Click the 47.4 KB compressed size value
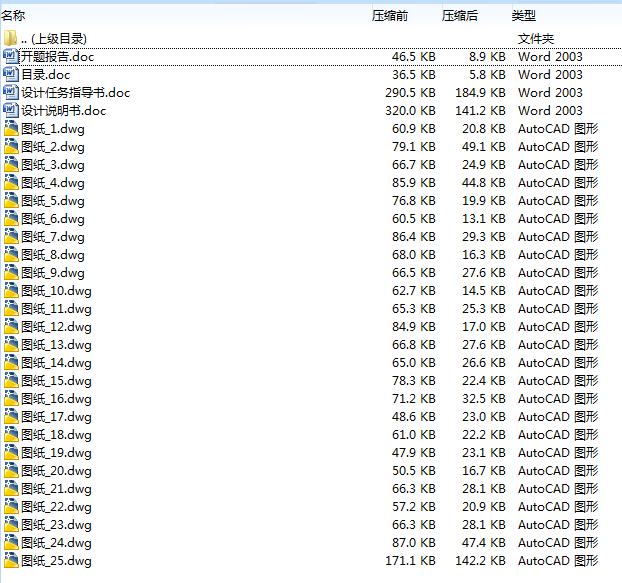This screenshot has width=622, height=583. 484,543
